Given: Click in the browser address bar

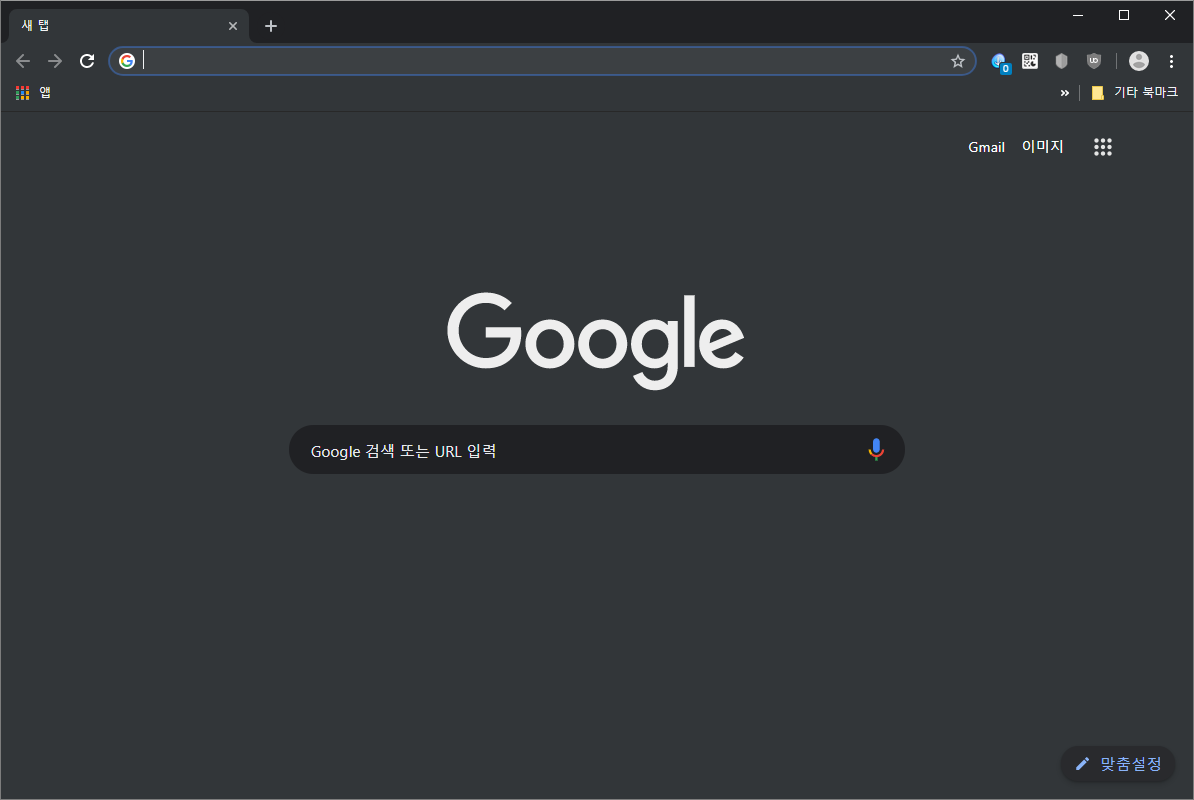Looking at the screenshot, I should pos(544,61).
